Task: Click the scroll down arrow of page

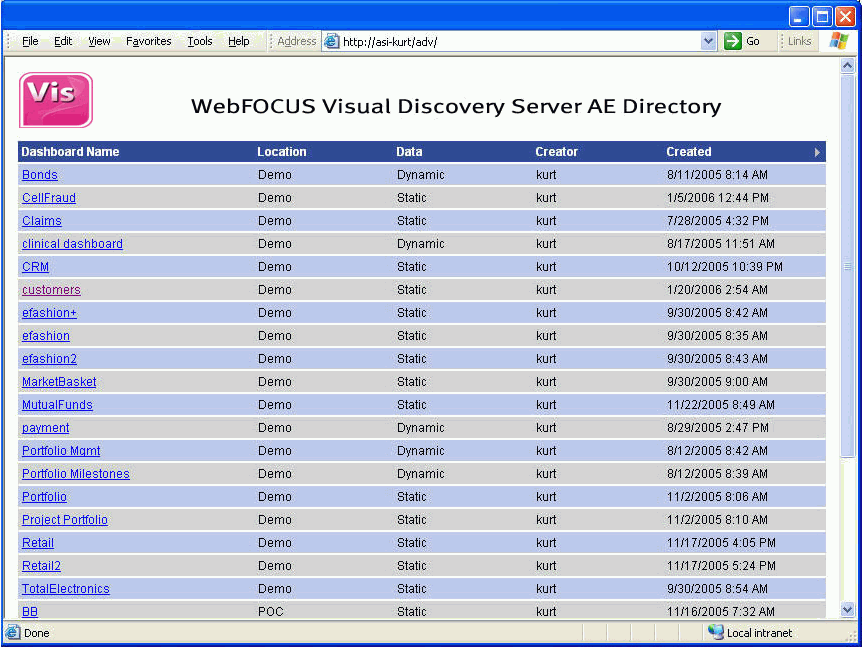Action: [x=848, y=609]
